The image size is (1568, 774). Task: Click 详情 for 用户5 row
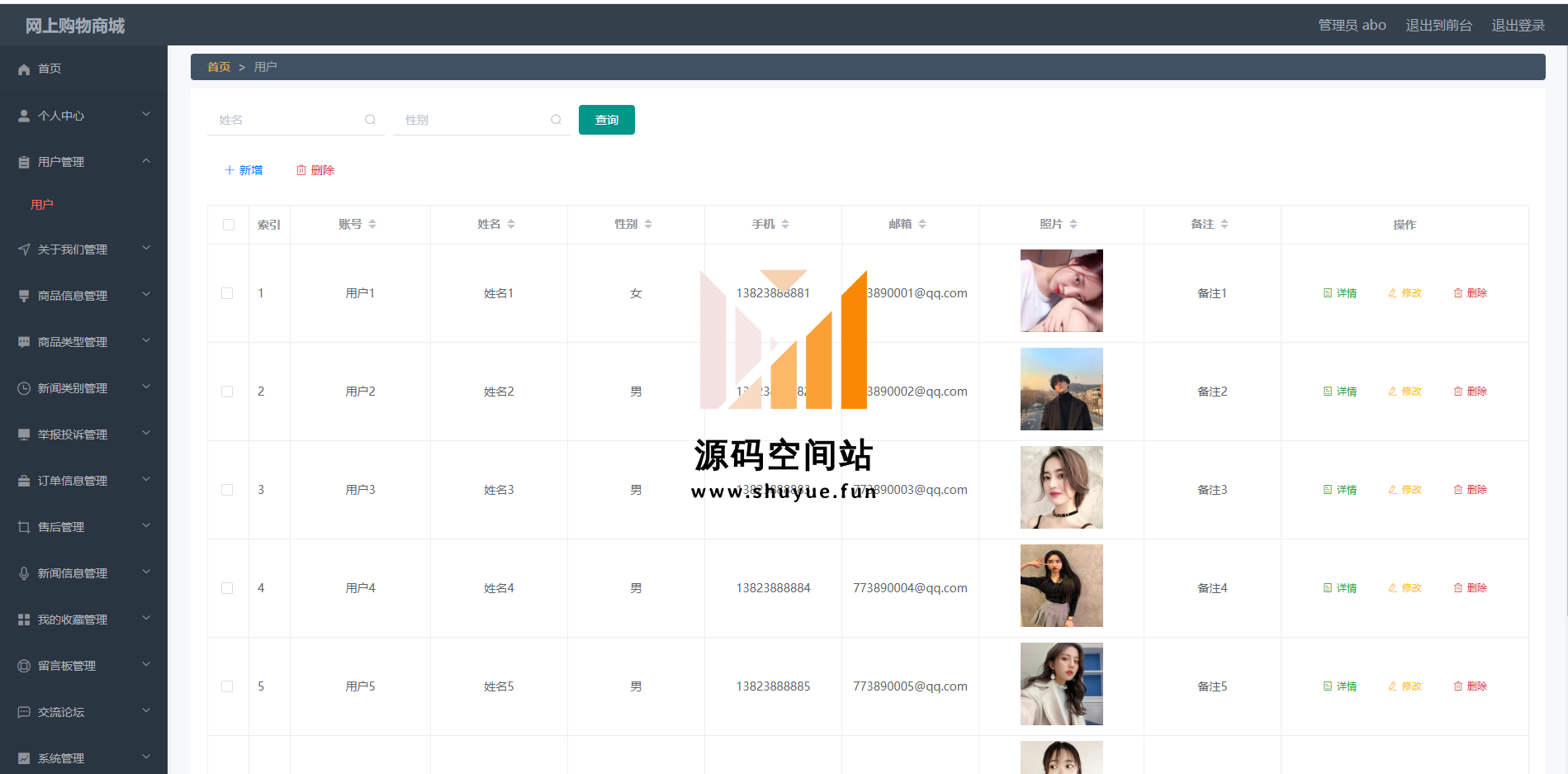(1340, 686)
